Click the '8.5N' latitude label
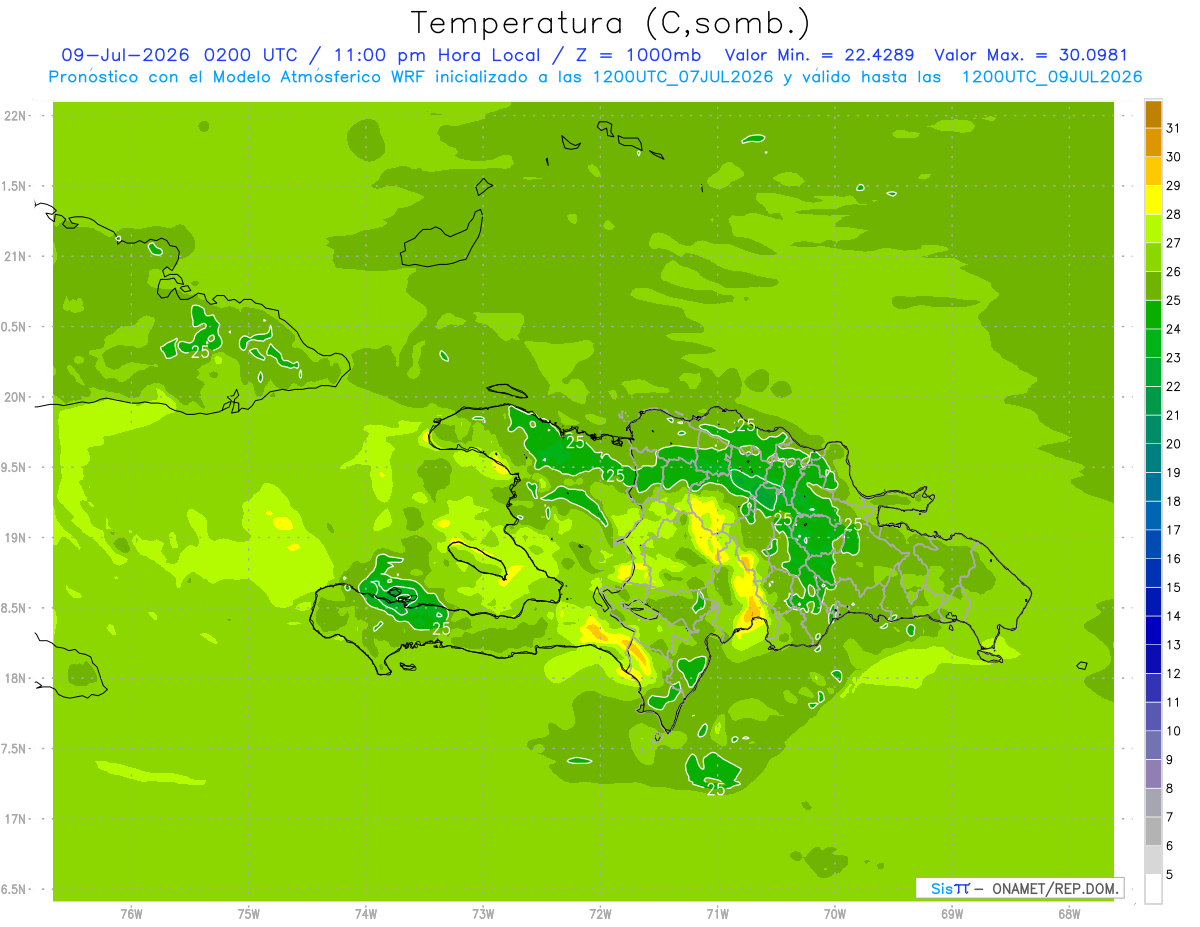This screenshot has height=927, width=1200. click(15, 608)
